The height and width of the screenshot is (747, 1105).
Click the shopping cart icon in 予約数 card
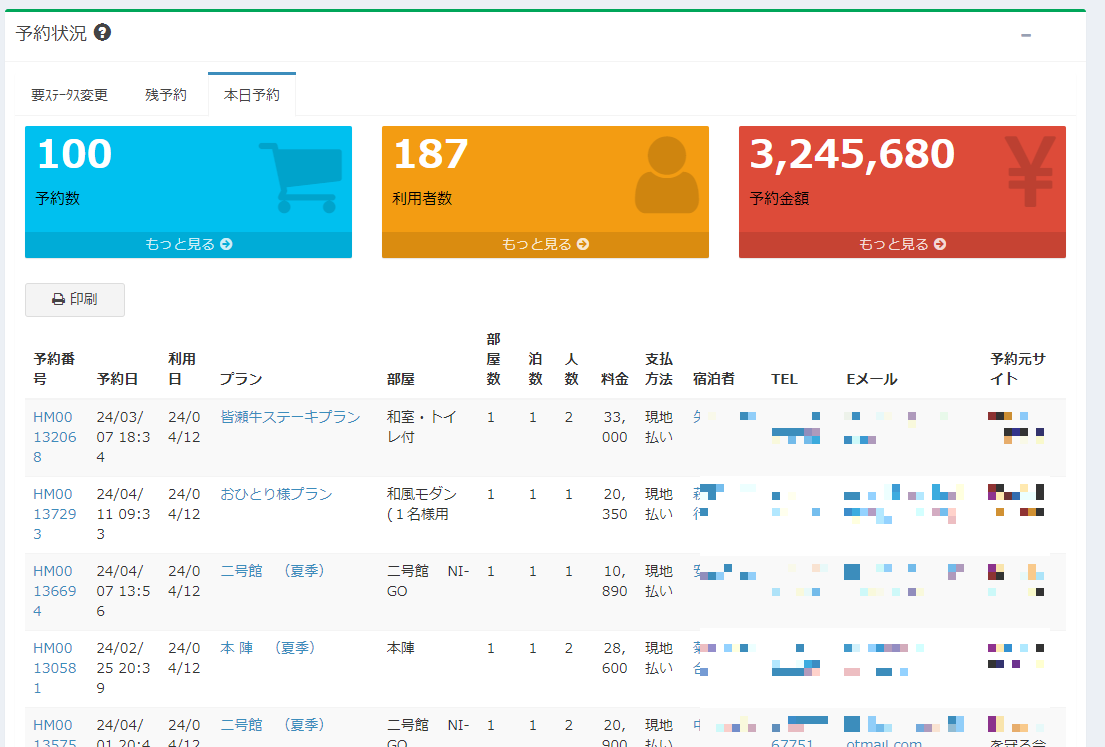[x=300, y=178]
